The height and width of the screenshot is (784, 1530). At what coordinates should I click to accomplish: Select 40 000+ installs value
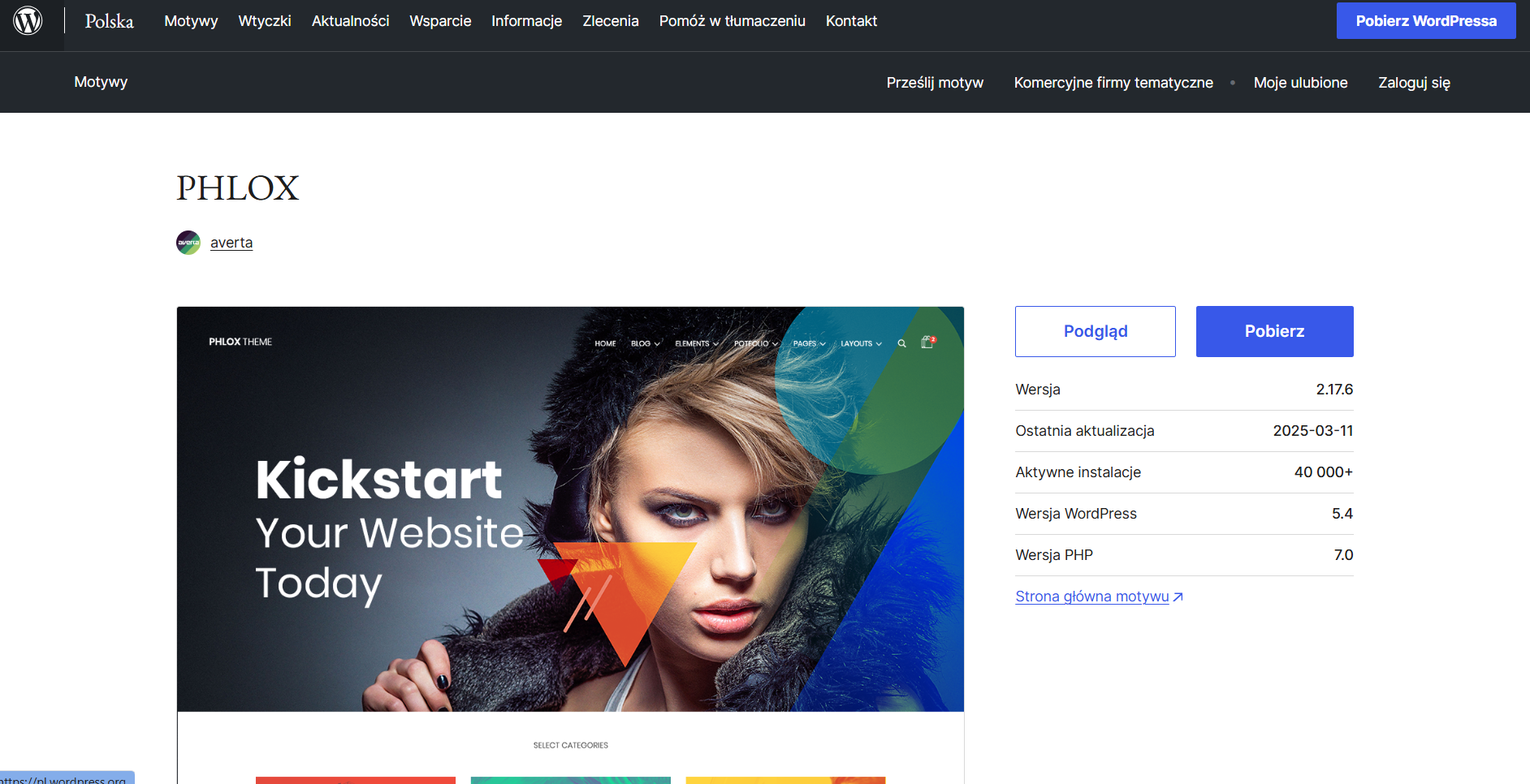1324,472
